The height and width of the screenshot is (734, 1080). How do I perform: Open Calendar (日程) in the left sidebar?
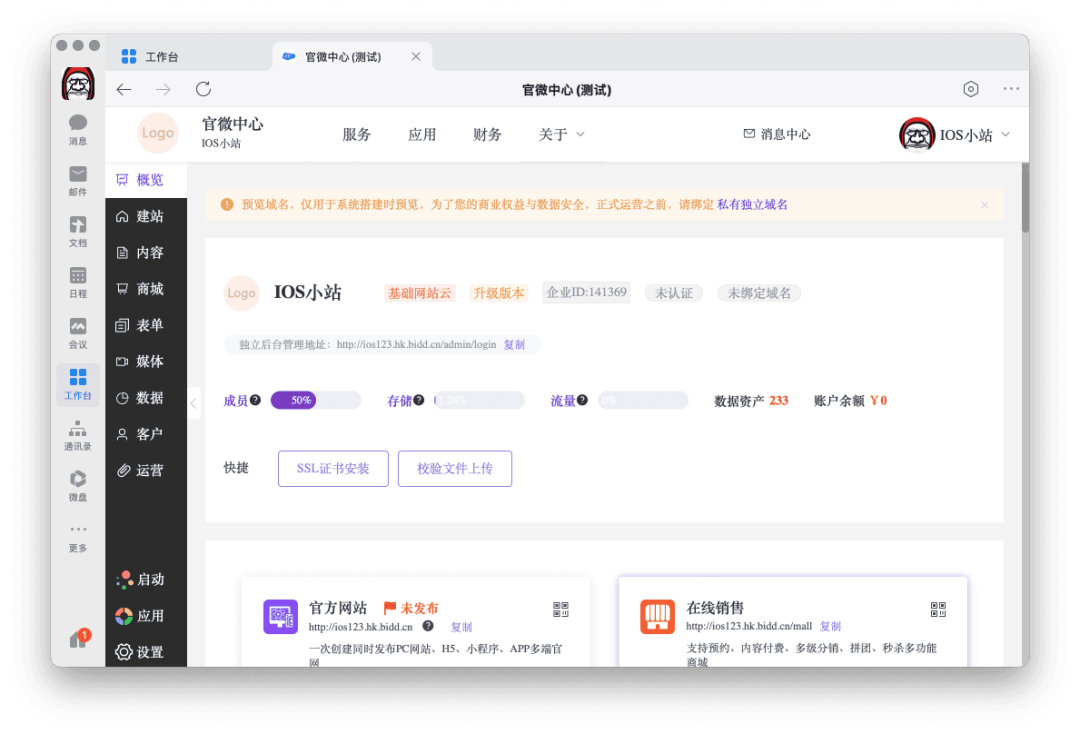[78, 282]
